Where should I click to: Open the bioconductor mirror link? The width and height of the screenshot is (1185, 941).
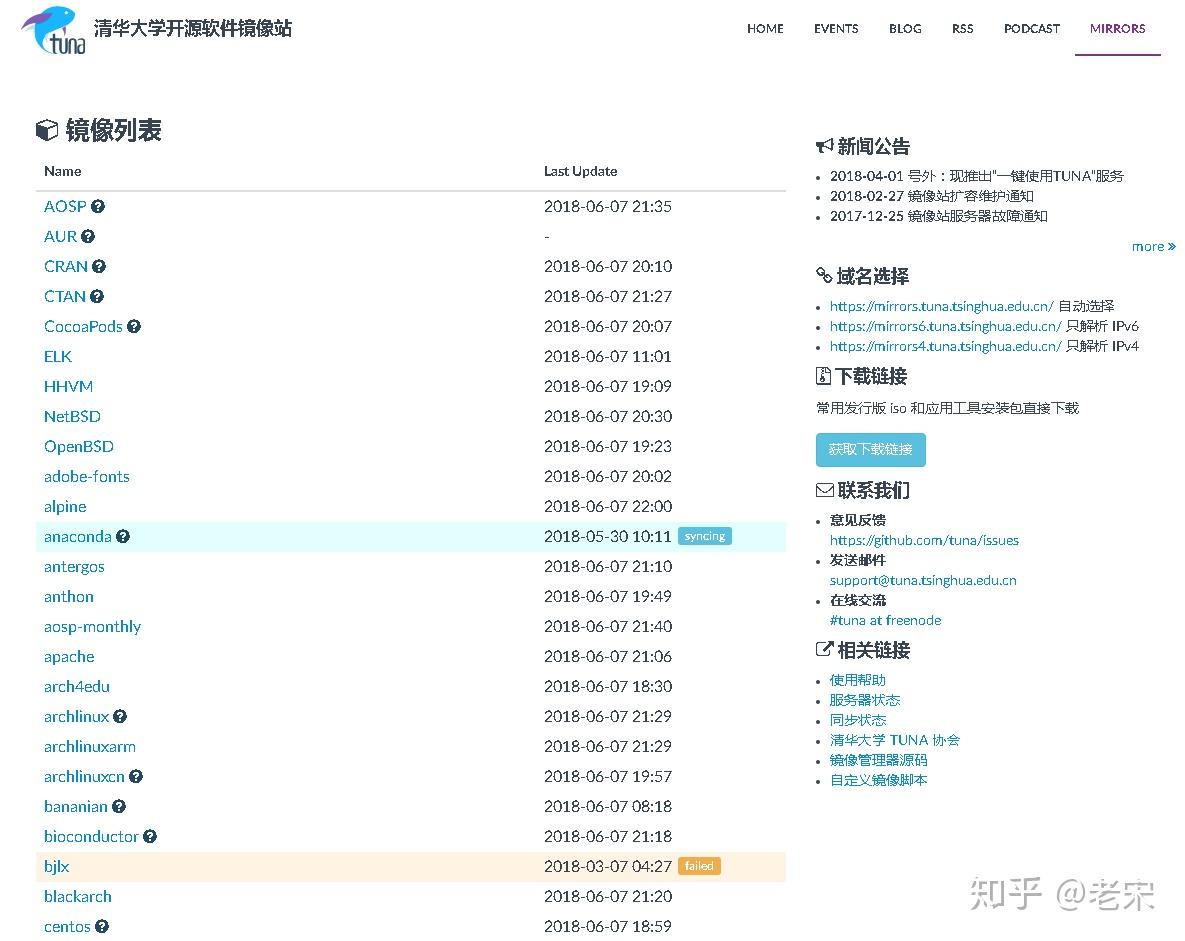(x=91, y=837)
